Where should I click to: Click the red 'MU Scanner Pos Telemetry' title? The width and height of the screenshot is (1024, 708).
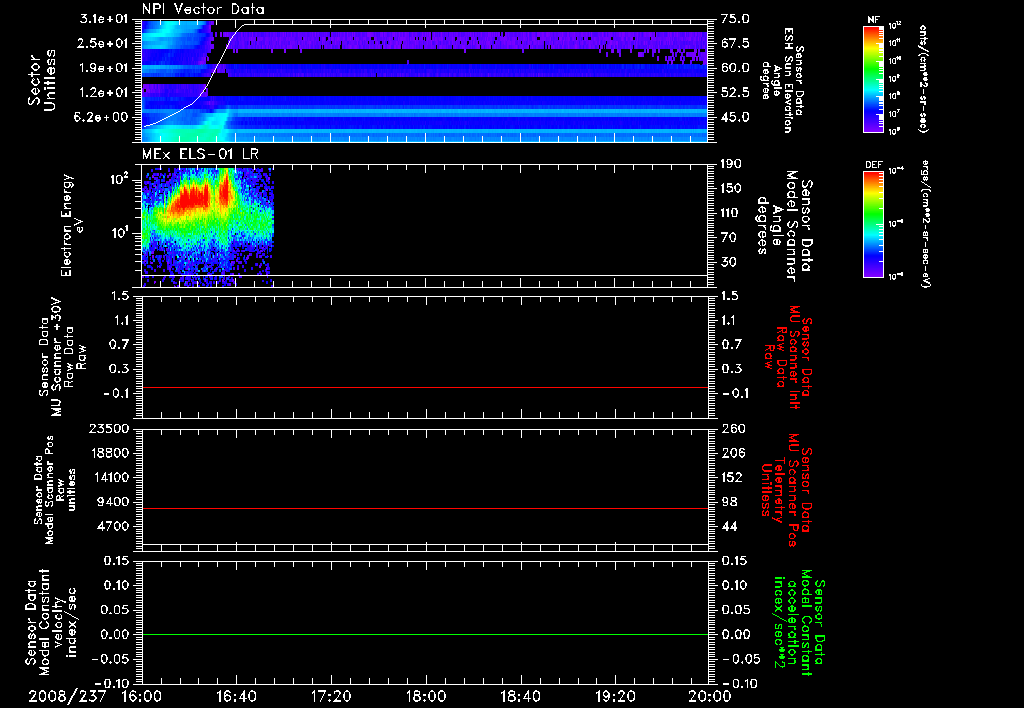point(786,490)
